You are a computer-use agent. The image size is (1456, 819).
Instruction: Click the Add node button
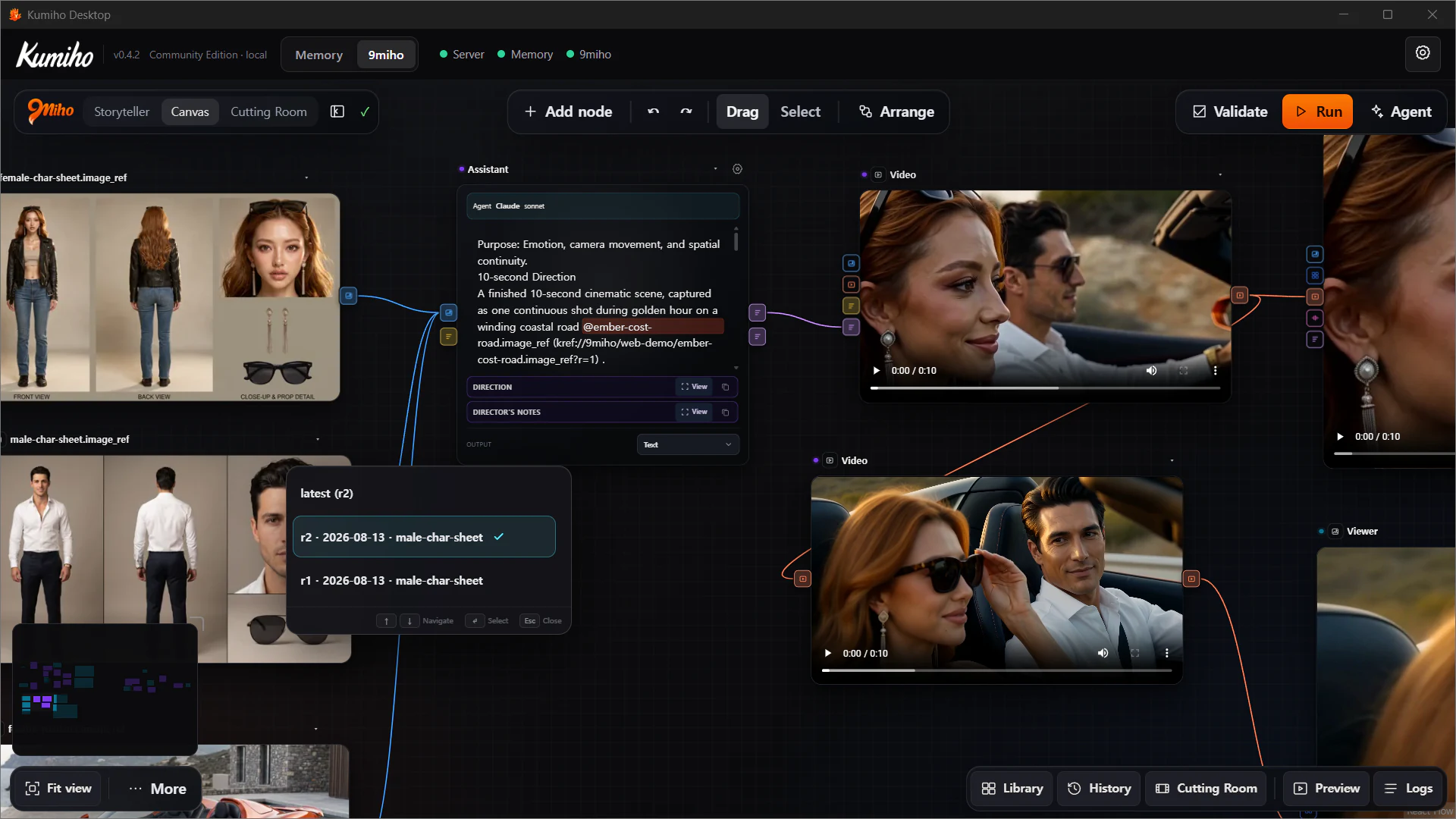pos(568,111)
